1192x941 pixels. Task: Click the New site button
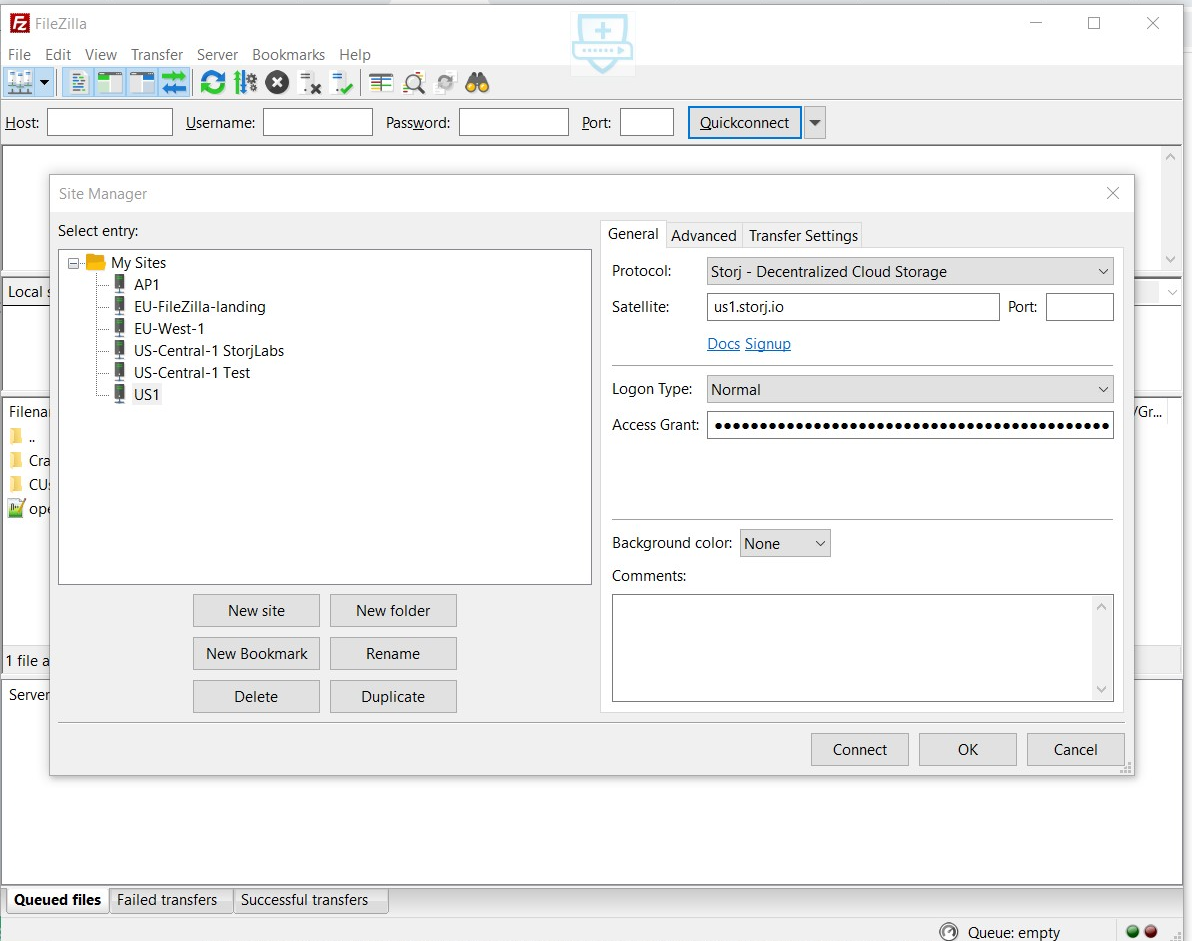(x=256, y=611)
